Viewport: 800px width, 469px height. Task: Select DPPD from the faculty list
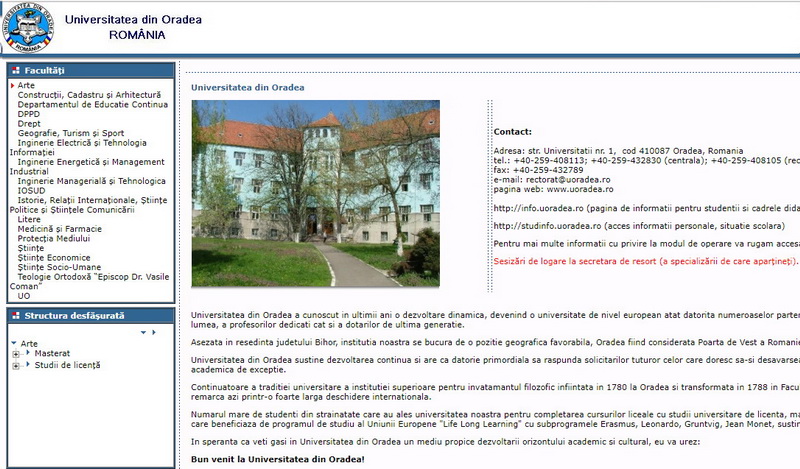29,114
